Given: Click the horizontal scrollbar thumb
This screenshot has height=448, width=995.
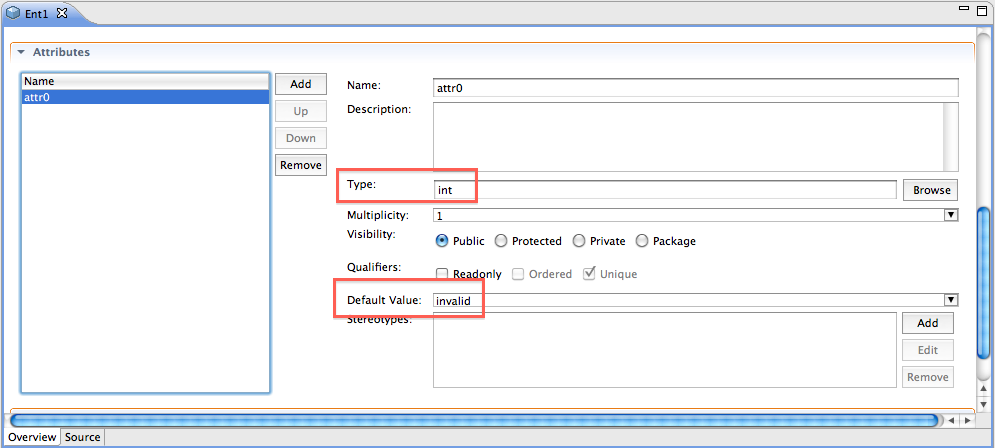Looking at the screenshot, I should [474, 421].
